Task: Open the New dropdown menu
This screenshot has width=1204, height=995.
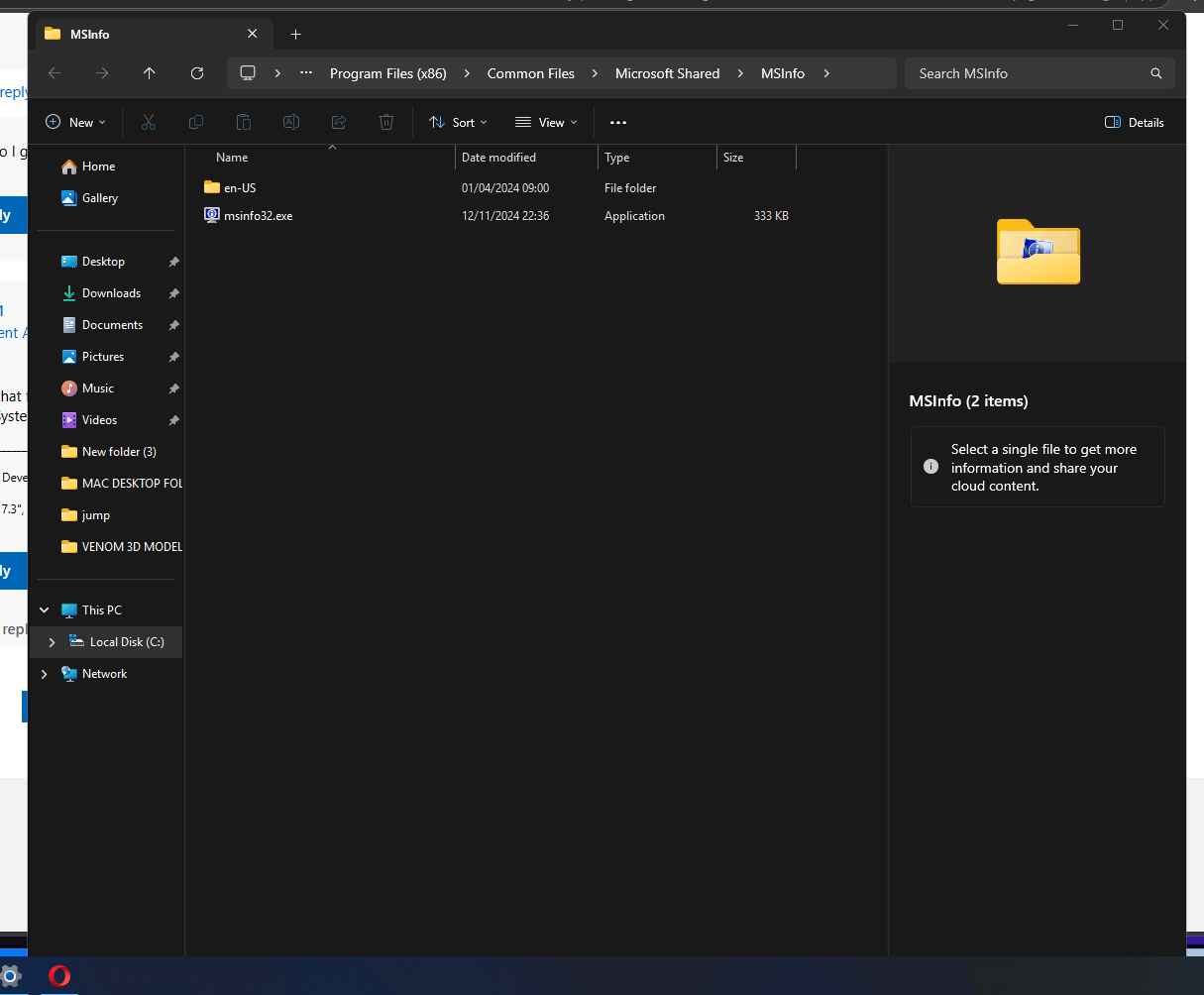Action: pyautogui.click(x=75, y=122)
